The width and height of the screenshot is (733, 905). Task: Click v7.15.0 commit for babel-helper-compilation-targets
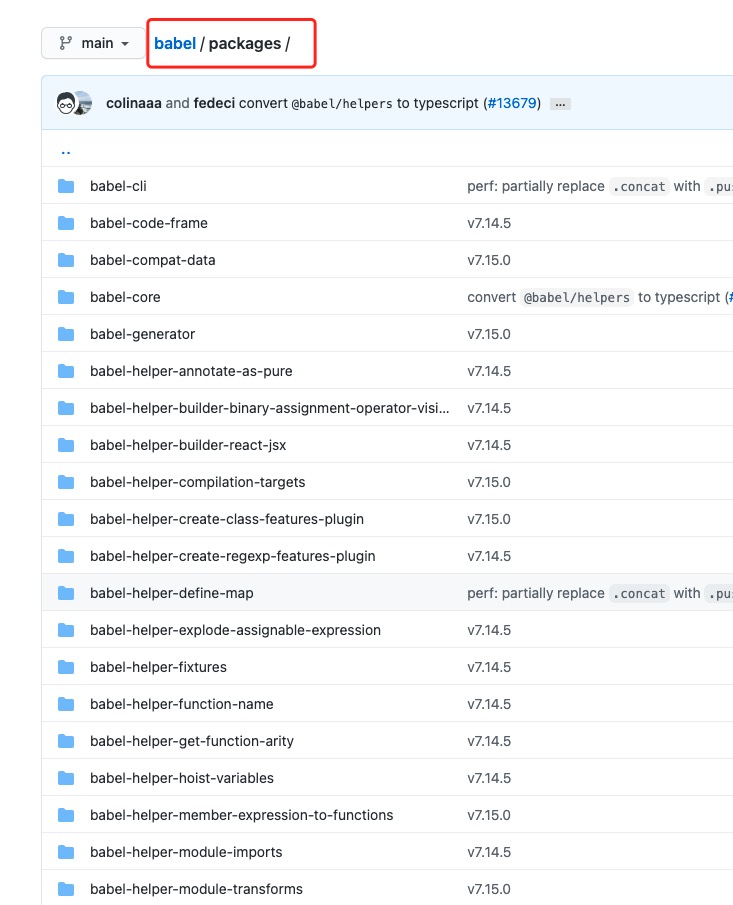click(x=489, y=482)
